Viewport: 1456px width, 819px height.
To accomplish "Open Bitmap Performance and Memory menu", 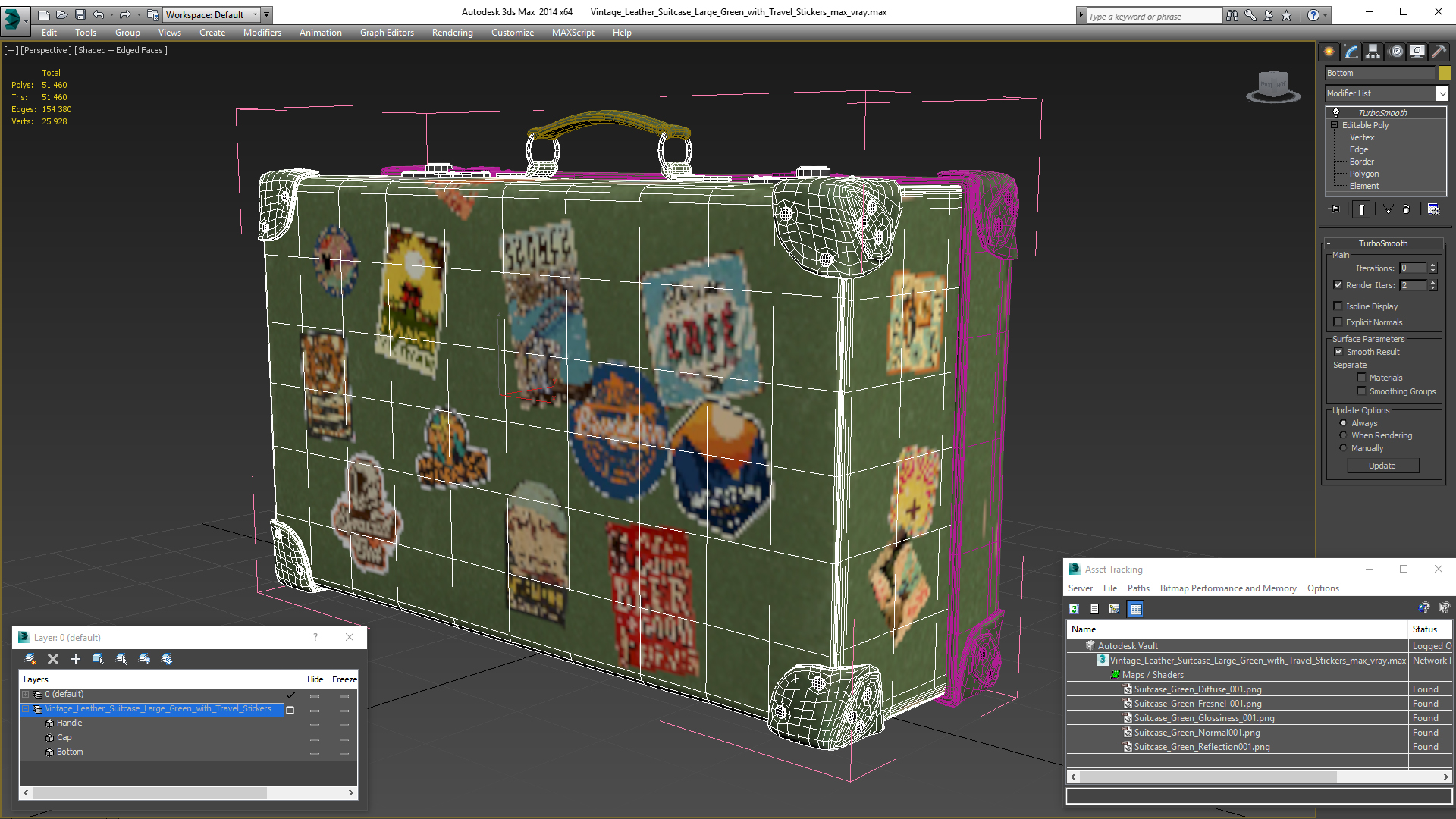I will 1228,588.
